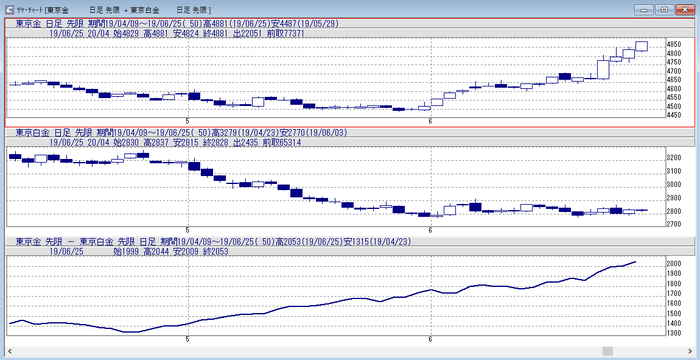Click the horizontal scrollbar thumb
The image size is (700, 360).
(x=608, y=351)
